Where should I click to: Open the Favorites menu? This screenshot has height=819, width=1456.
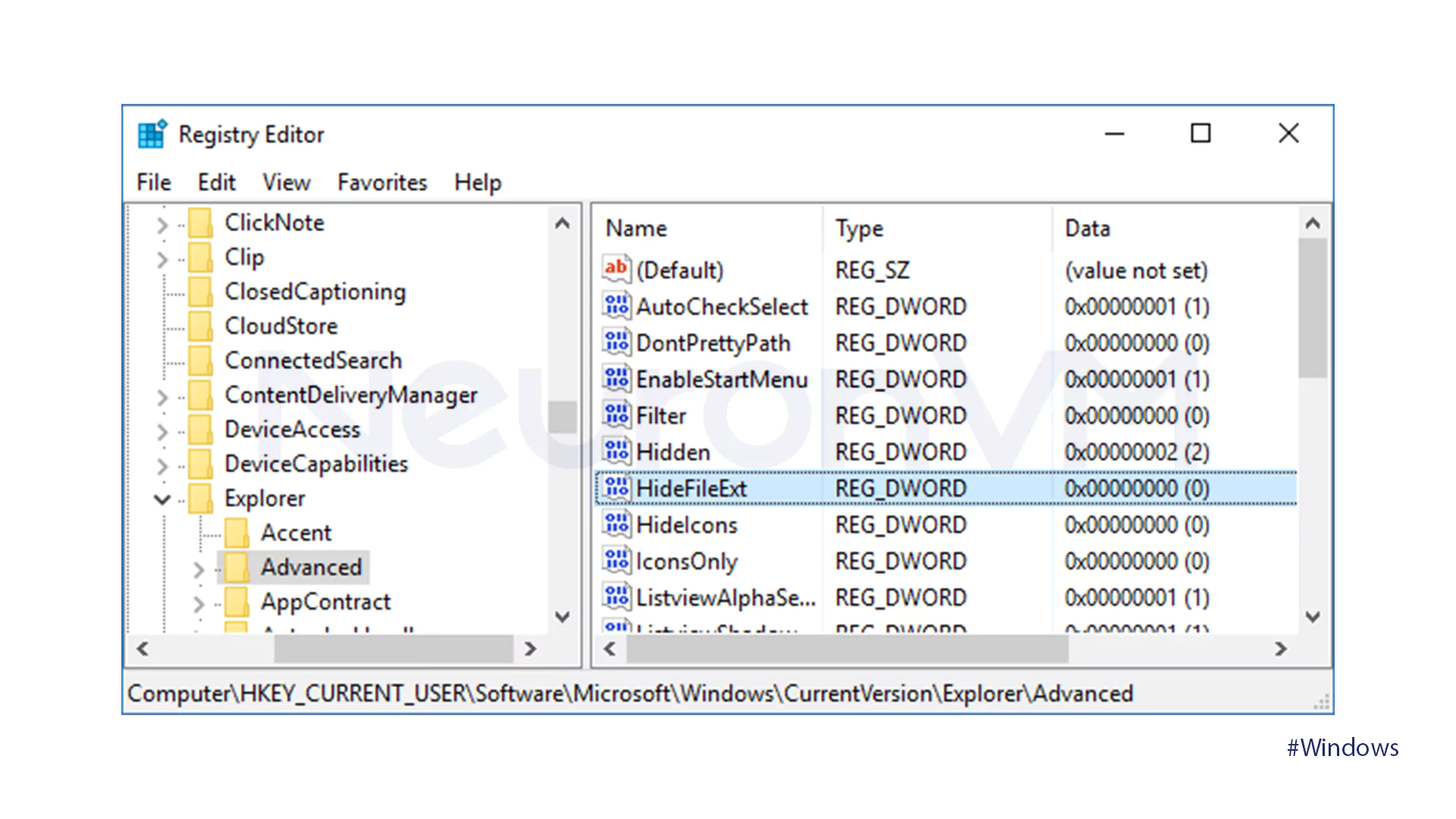click(x=382, y=182)
